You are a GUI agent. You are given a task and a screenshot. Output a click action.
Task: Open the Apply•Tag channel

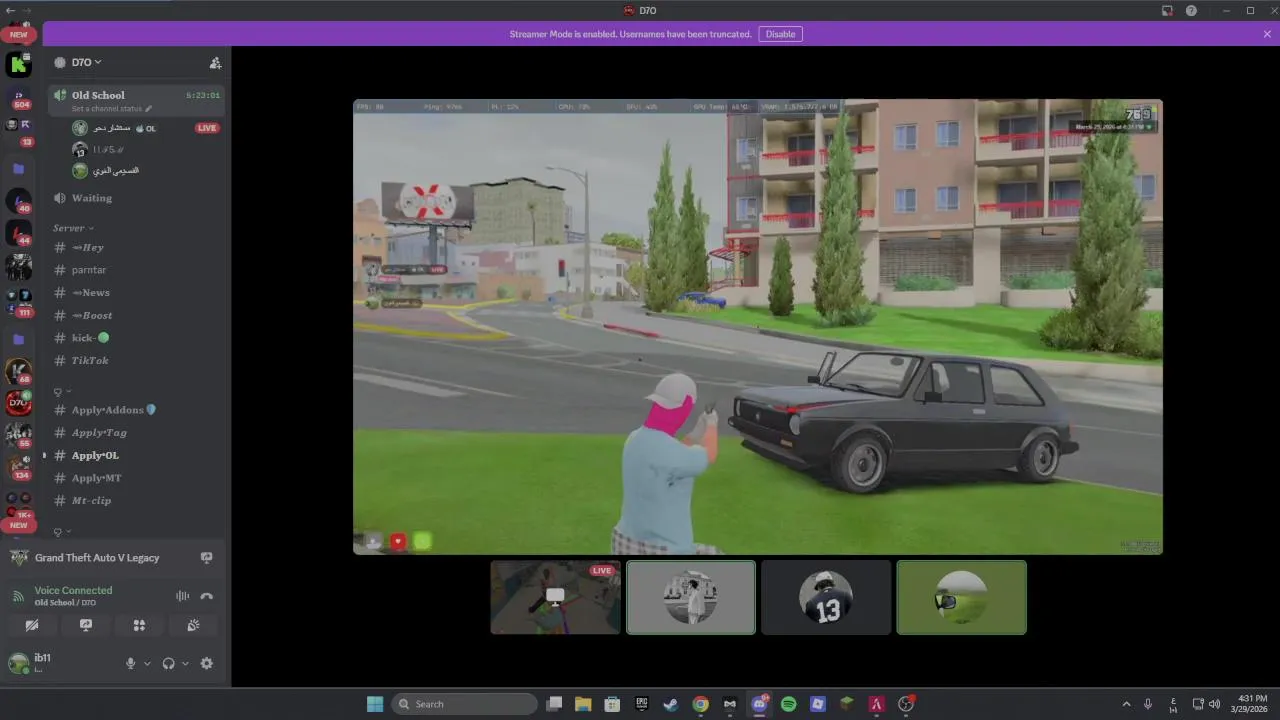pos(137,433)
